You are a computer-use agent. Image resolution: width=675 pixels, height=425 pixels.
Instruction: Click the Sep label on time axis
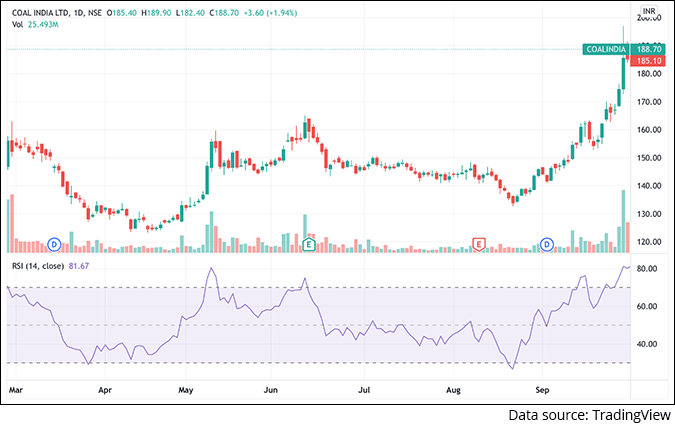point(542,390)
